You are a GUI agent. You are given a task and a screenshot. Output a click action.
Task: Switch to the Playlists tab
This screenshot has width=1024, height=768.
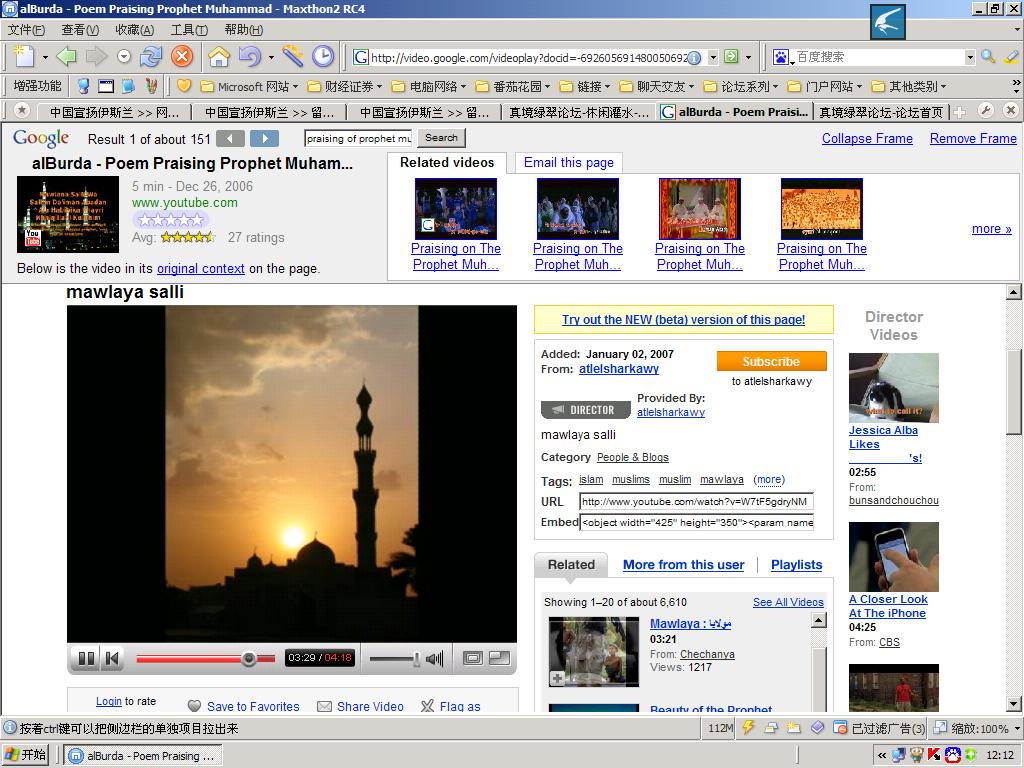(796, 565)
